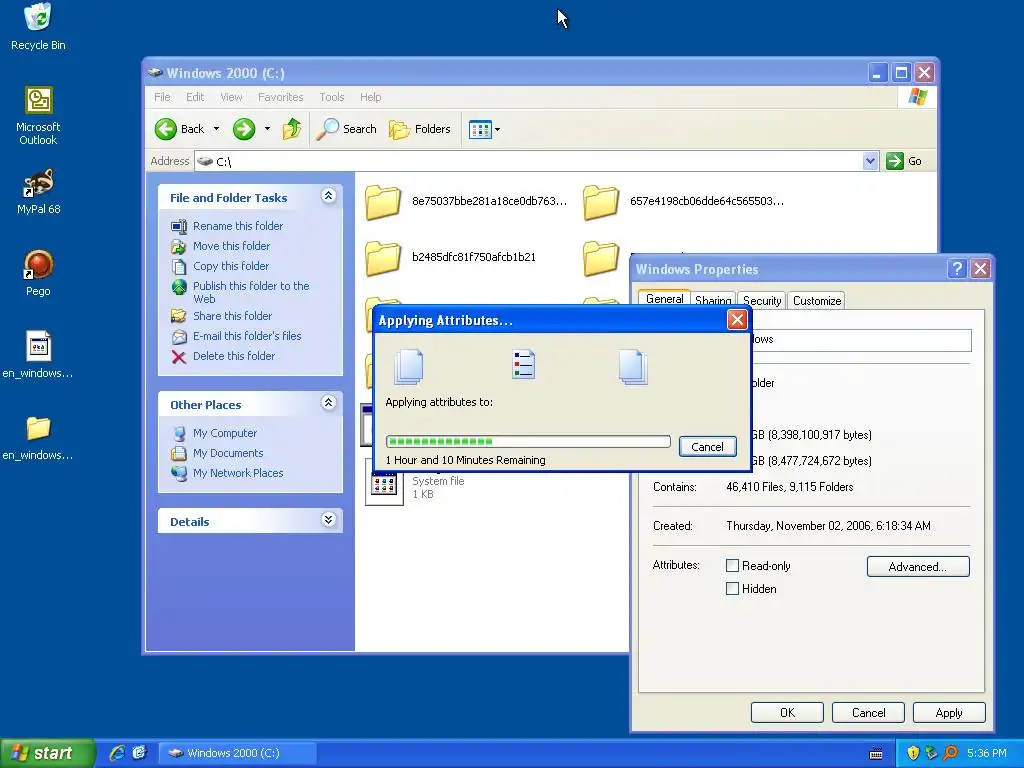Go to My Computer in Other Places

tap(225, 433)
